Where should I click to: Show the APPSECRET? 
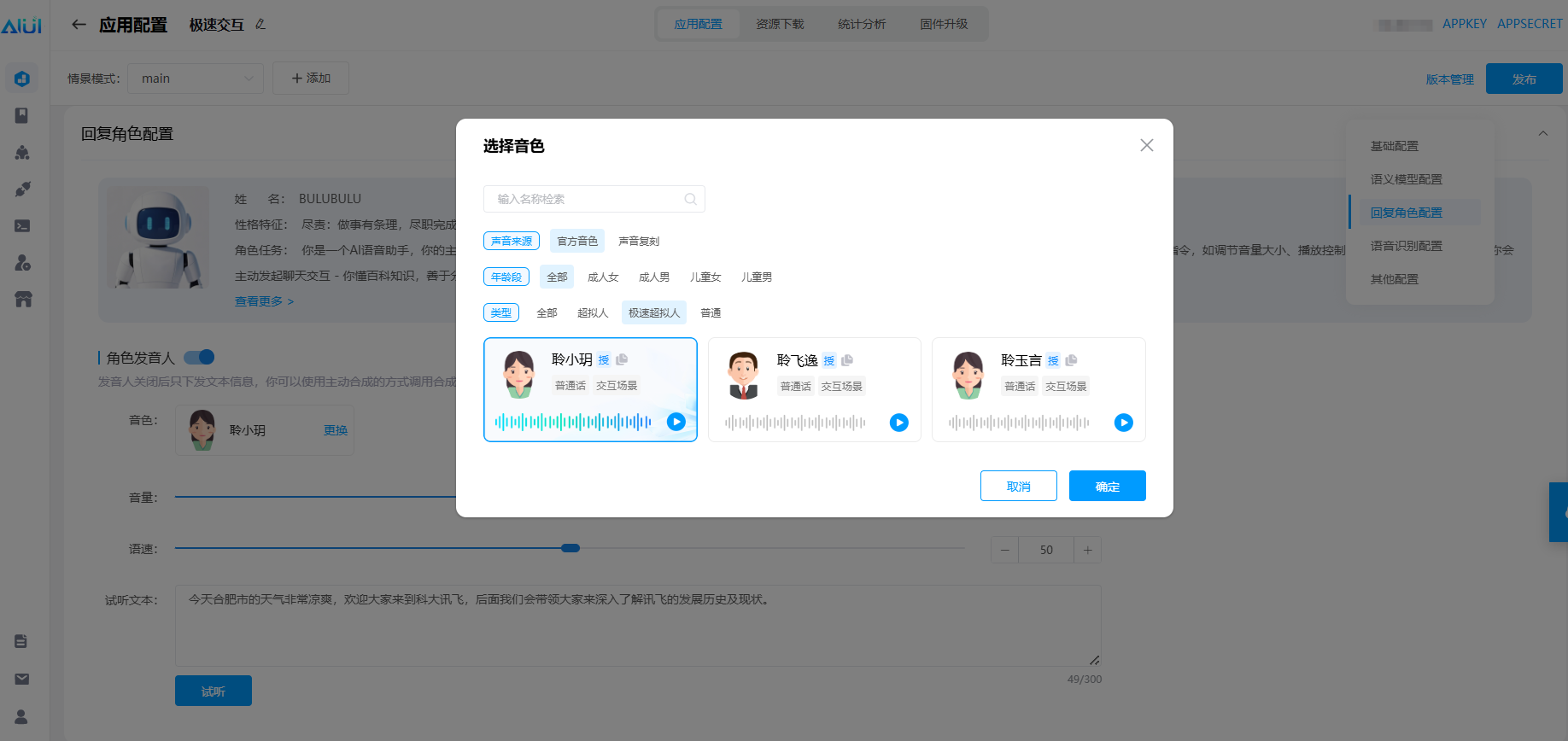pos(1530,24)
